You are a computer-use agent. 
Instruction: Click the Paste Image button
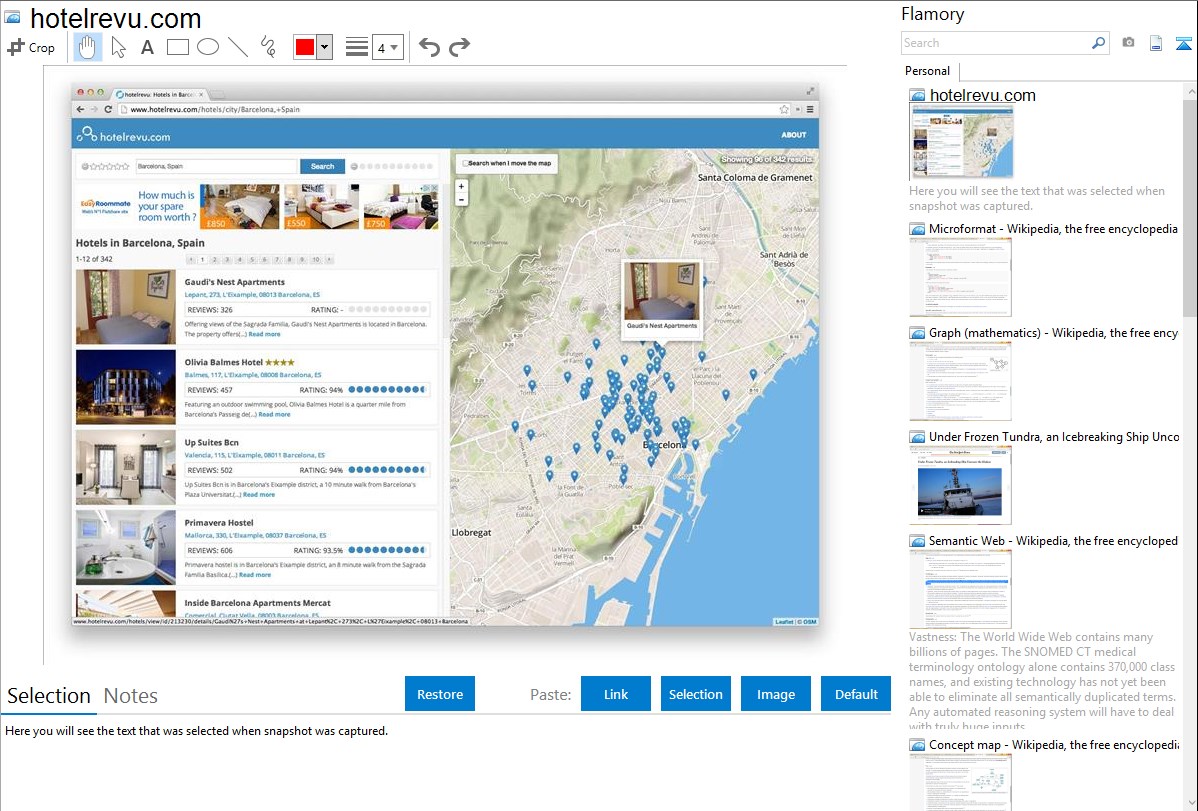pyautogui.click(x=775, y=694)
